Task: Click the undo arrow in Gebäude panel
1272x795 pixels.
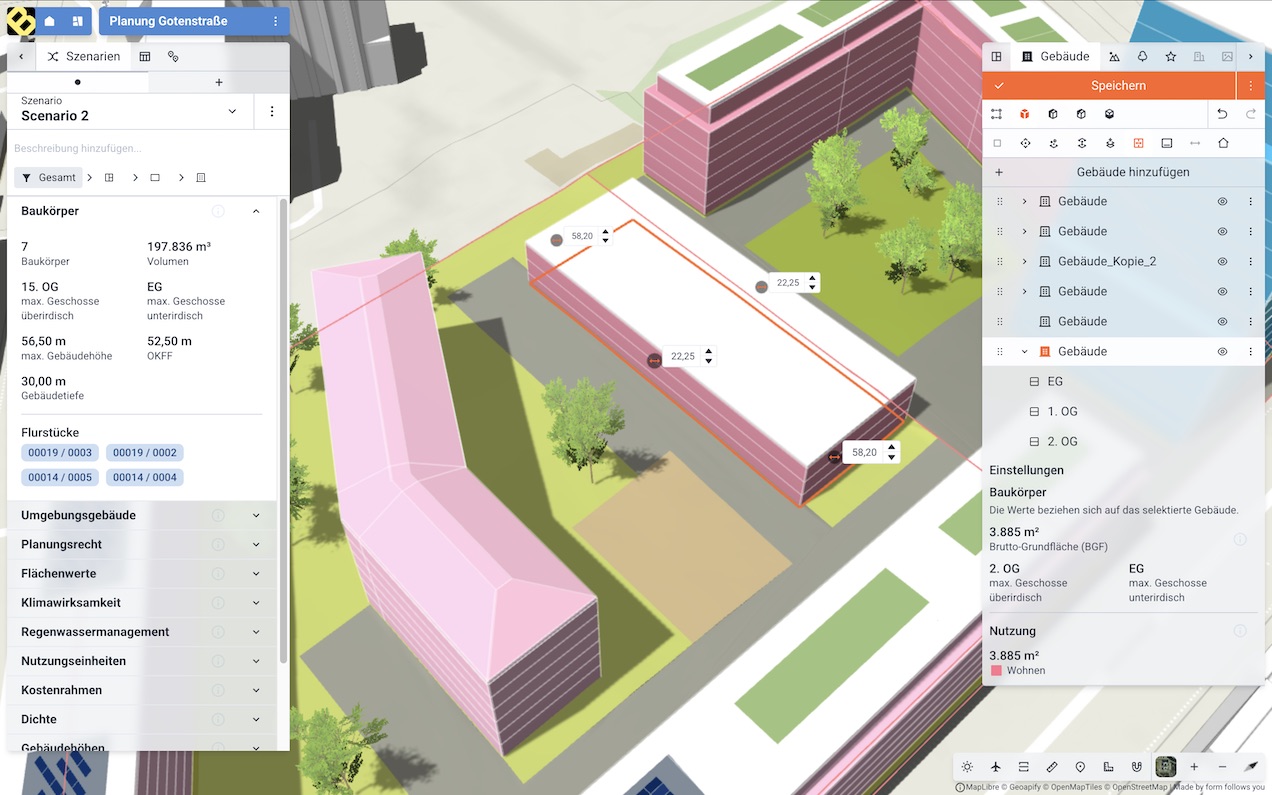Action: [x=1222, y=115]
